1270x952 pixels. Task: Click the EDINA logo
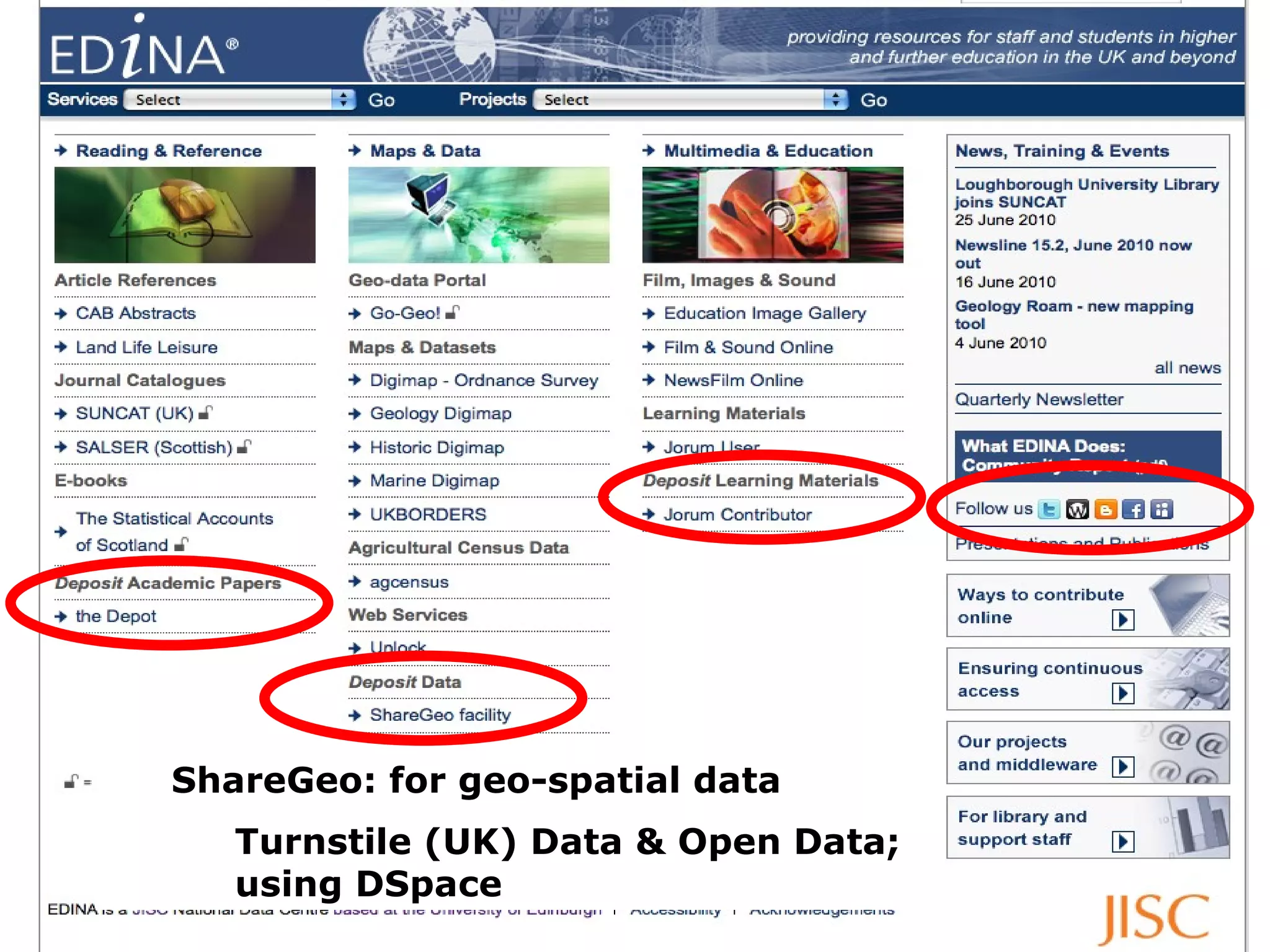point(144,47)
